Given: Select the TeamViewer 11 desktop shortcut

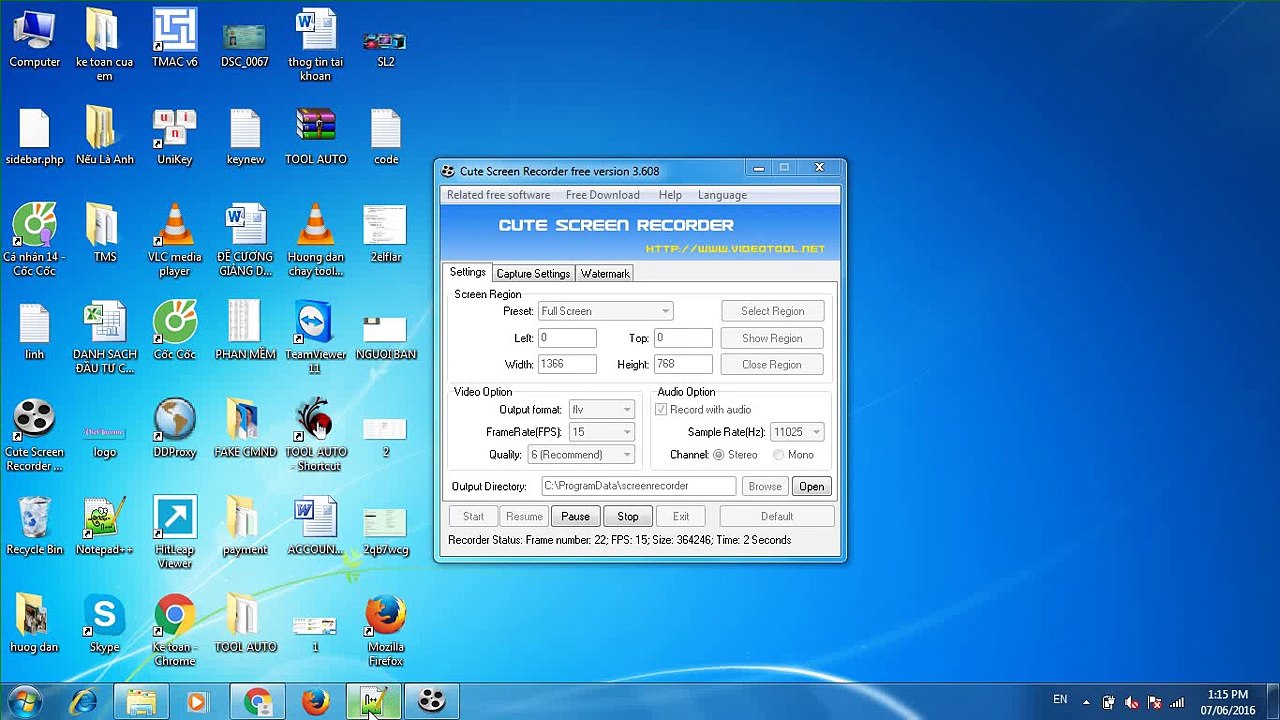Looking at the screenshot, I should [315, 338].
